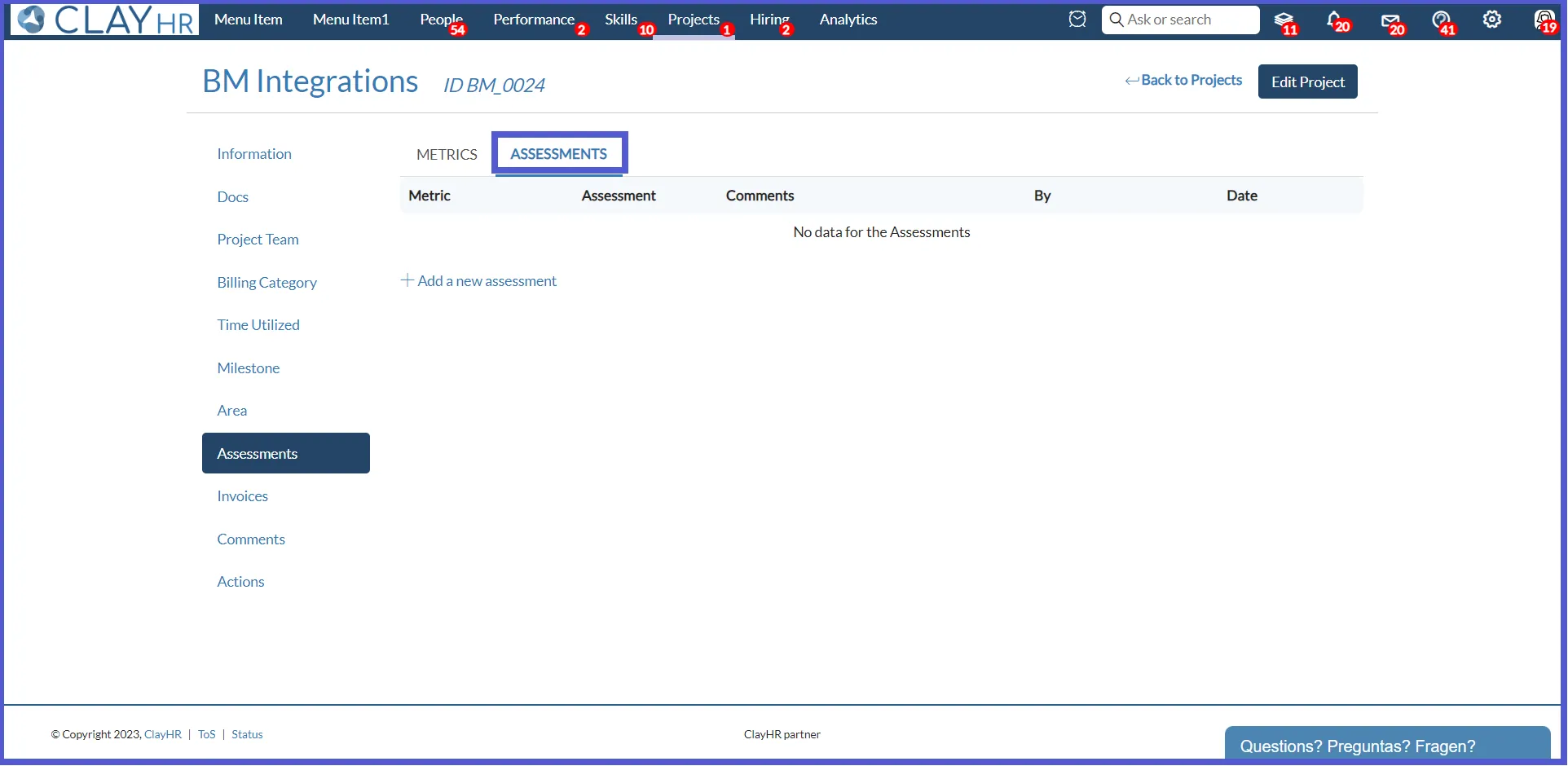Open the help question mark icon
The height and width of the screenshot is (766, 1568).
1442,20
